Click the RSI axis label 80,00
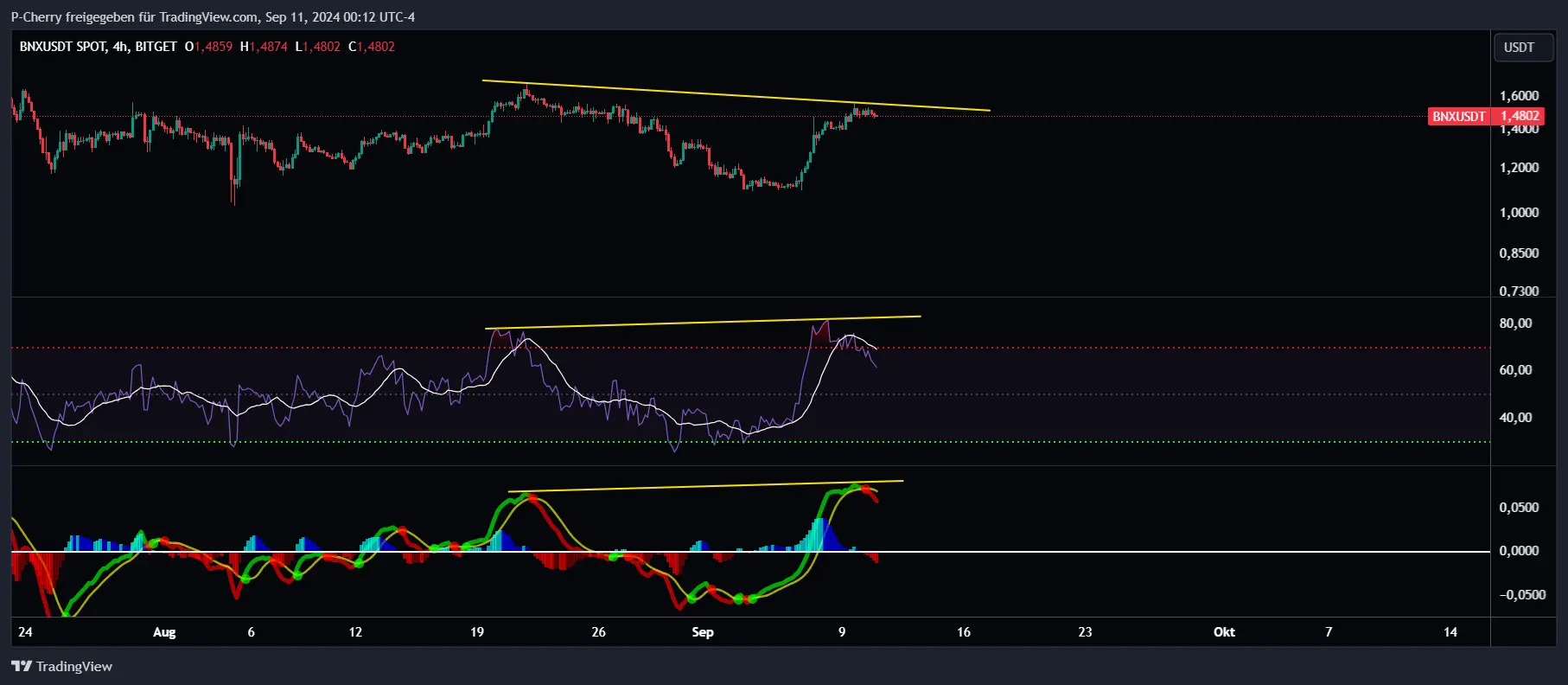Screen dimensions: 1568x685 click(1515, 323)
